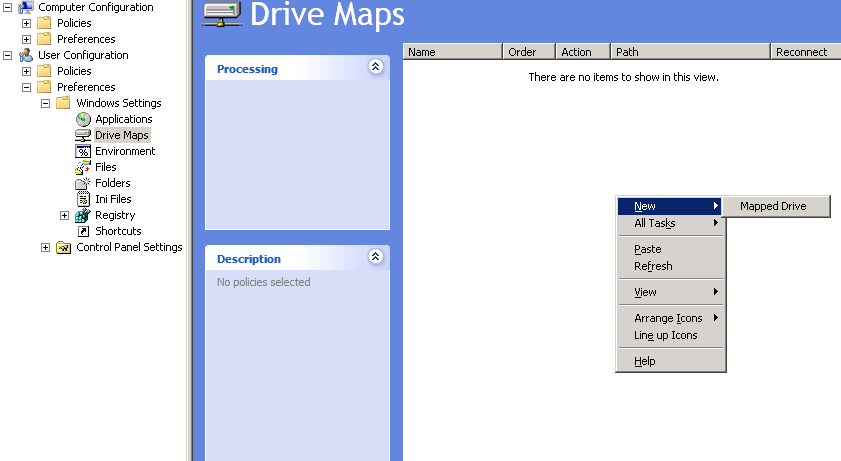The width and height of the screenshot is (841, 461).
Task: Click the Path column header
Action: 690,52
